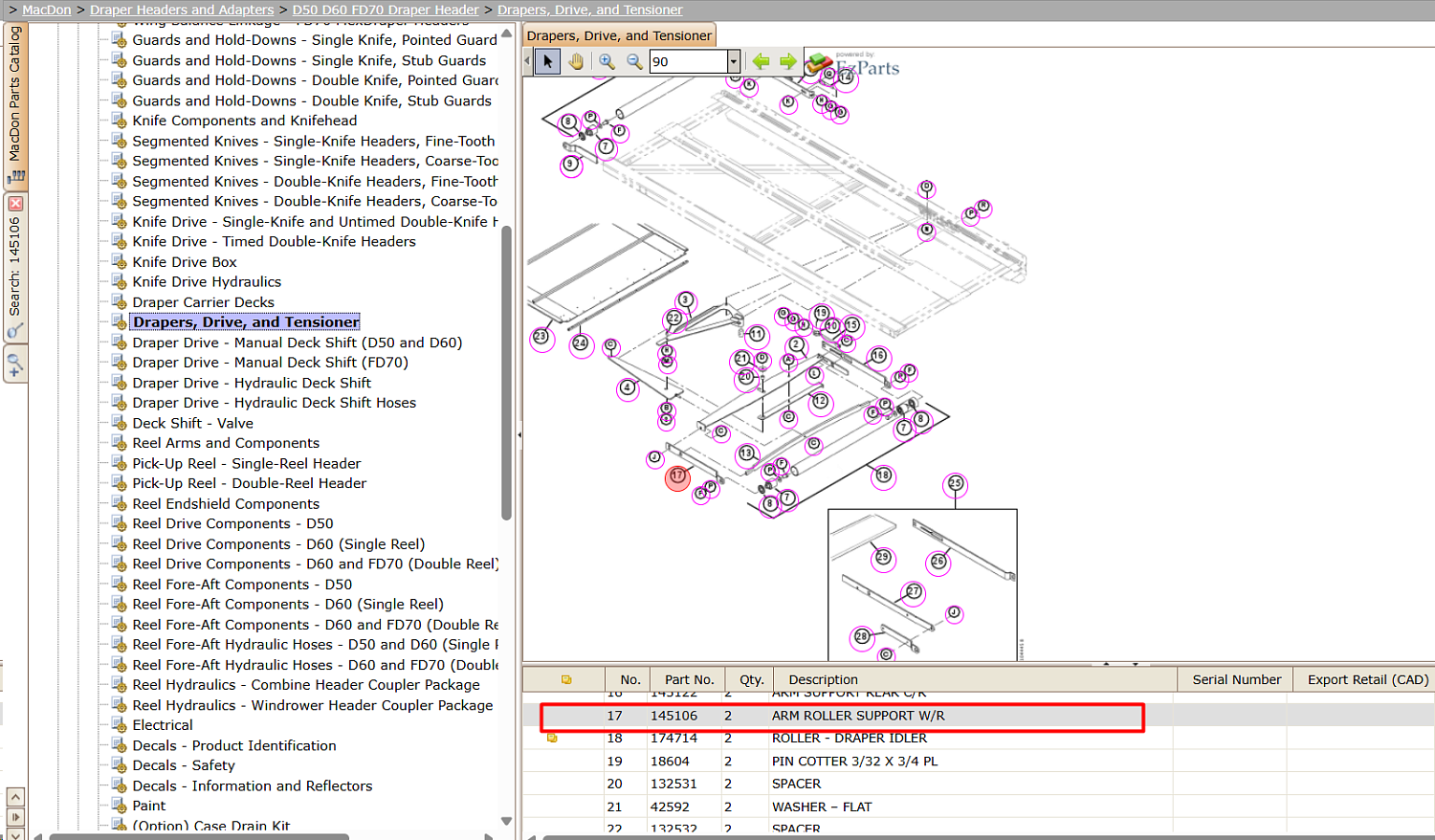Click the Knife Components and Knifehead page icon

(119, 121)
